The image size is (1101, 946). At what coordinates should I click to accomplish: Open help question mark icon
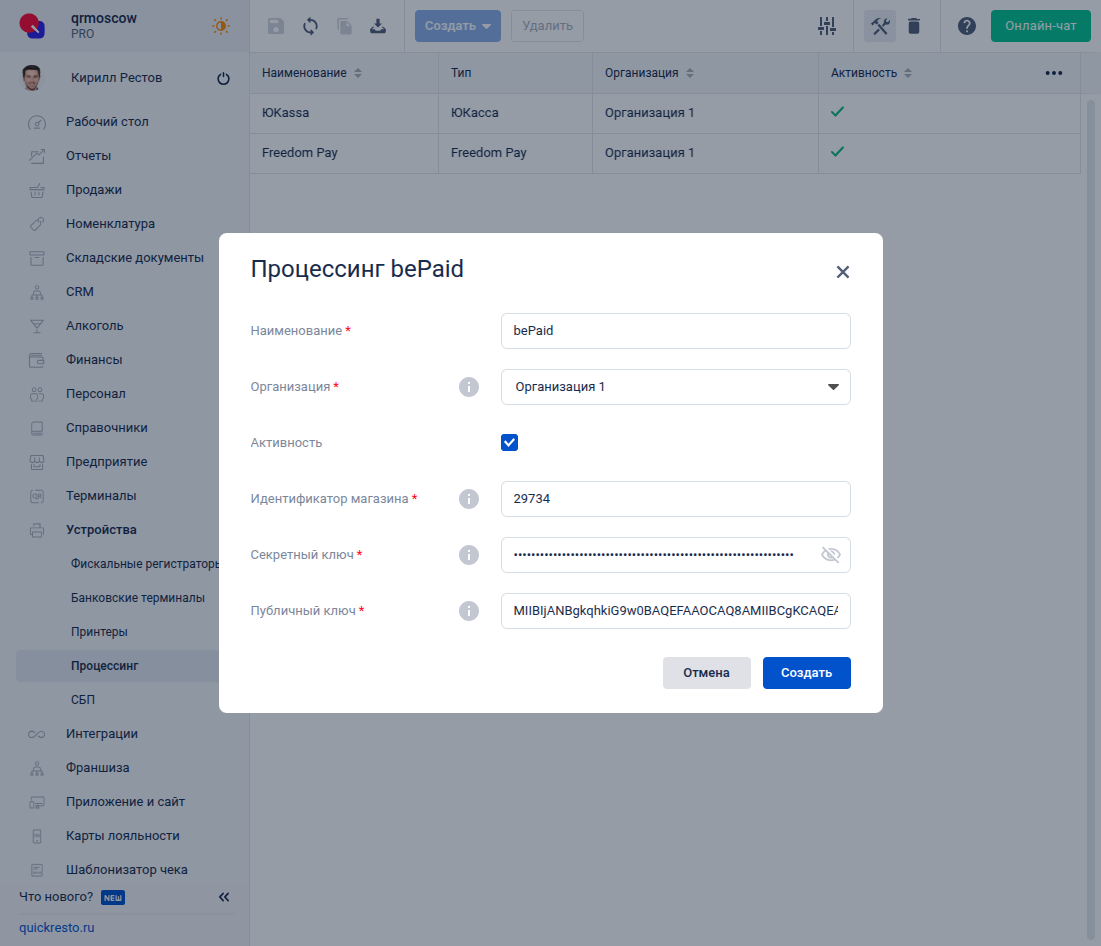pyautogui.click(x=967, y=26)
